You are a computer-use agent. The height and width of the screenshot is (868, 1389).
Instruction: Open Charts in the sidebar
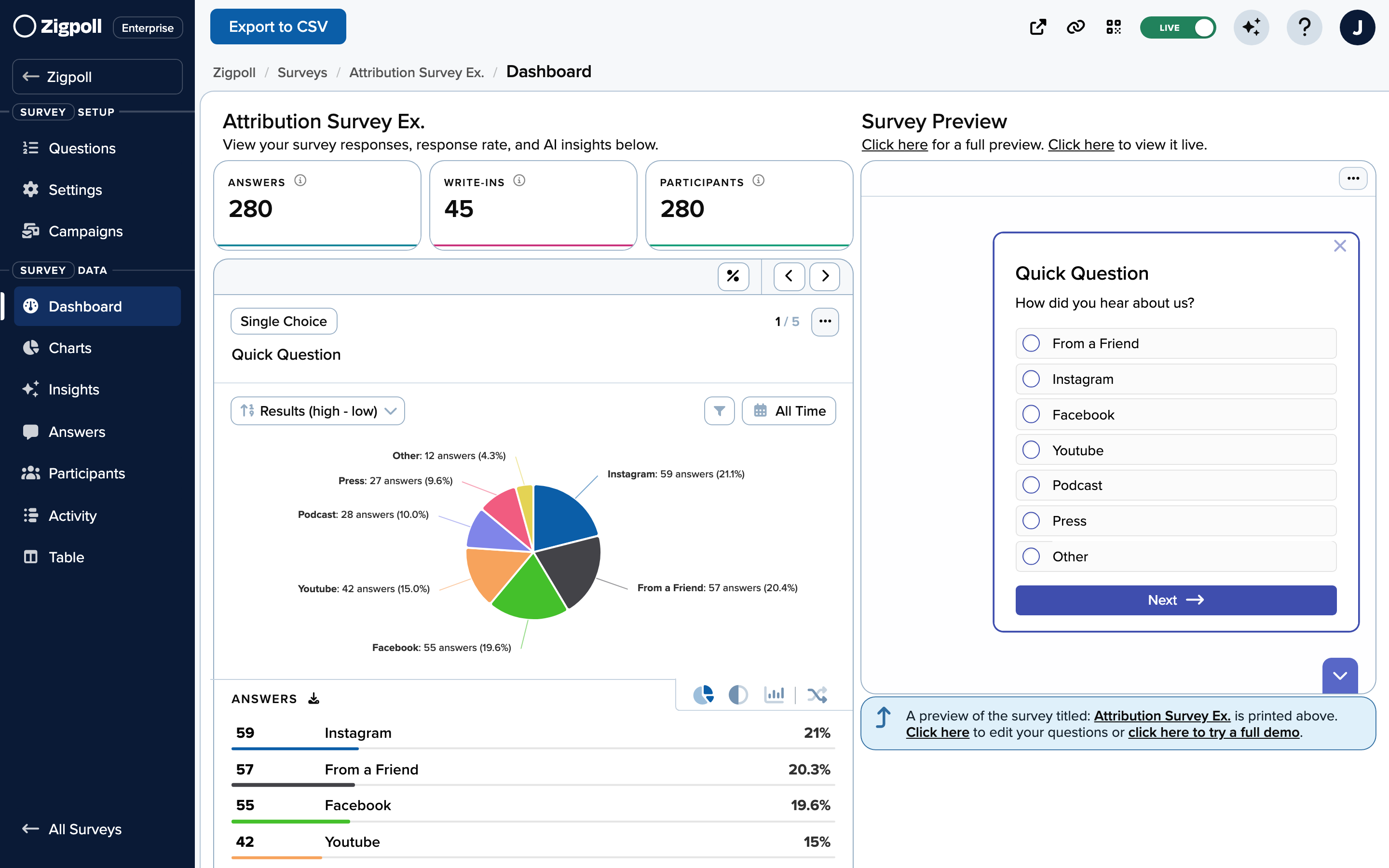[97, 348]
